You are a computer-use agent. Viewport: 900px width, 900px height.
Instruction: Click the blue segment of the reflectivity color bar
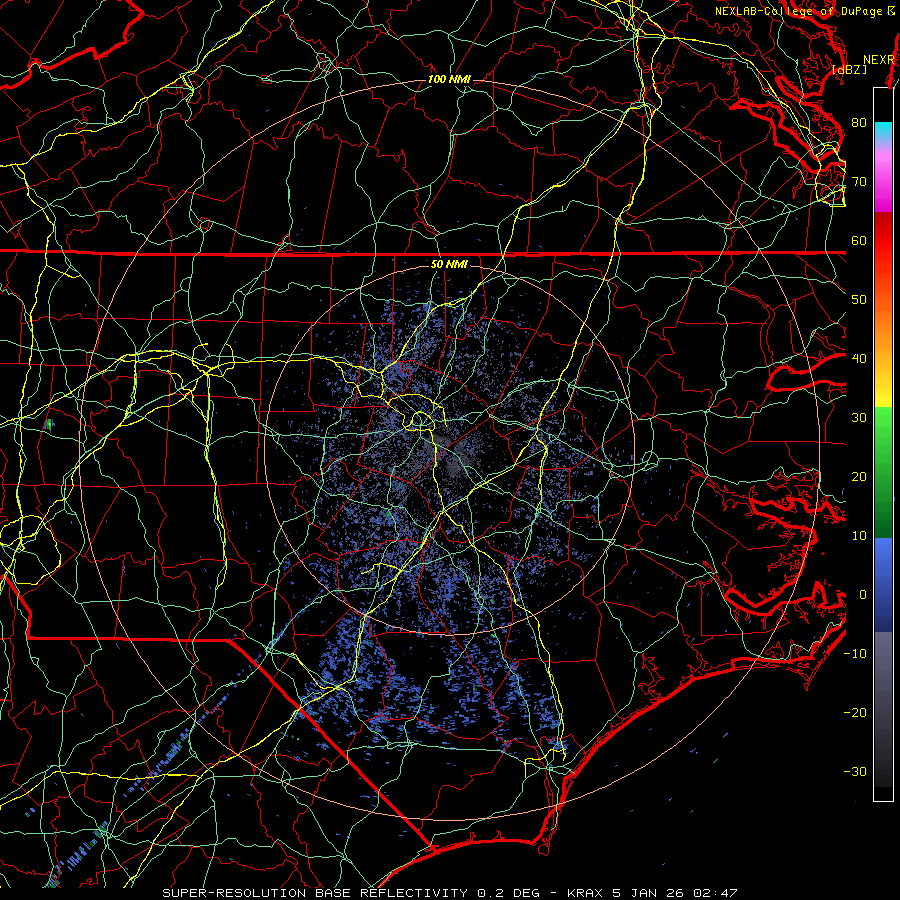[x=883, y=584]
